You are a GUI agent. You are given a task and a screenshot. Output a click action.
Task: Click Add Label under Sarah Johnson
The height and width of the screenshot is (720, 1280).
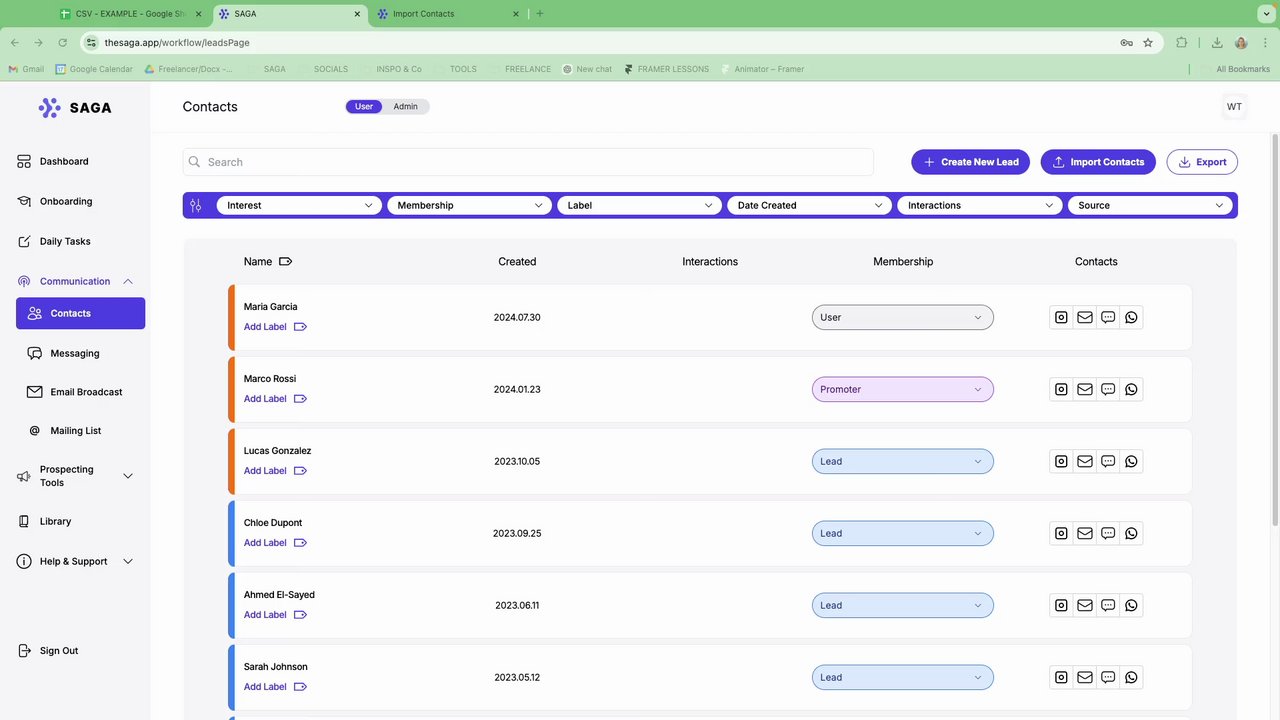click(x=265, y=687)
